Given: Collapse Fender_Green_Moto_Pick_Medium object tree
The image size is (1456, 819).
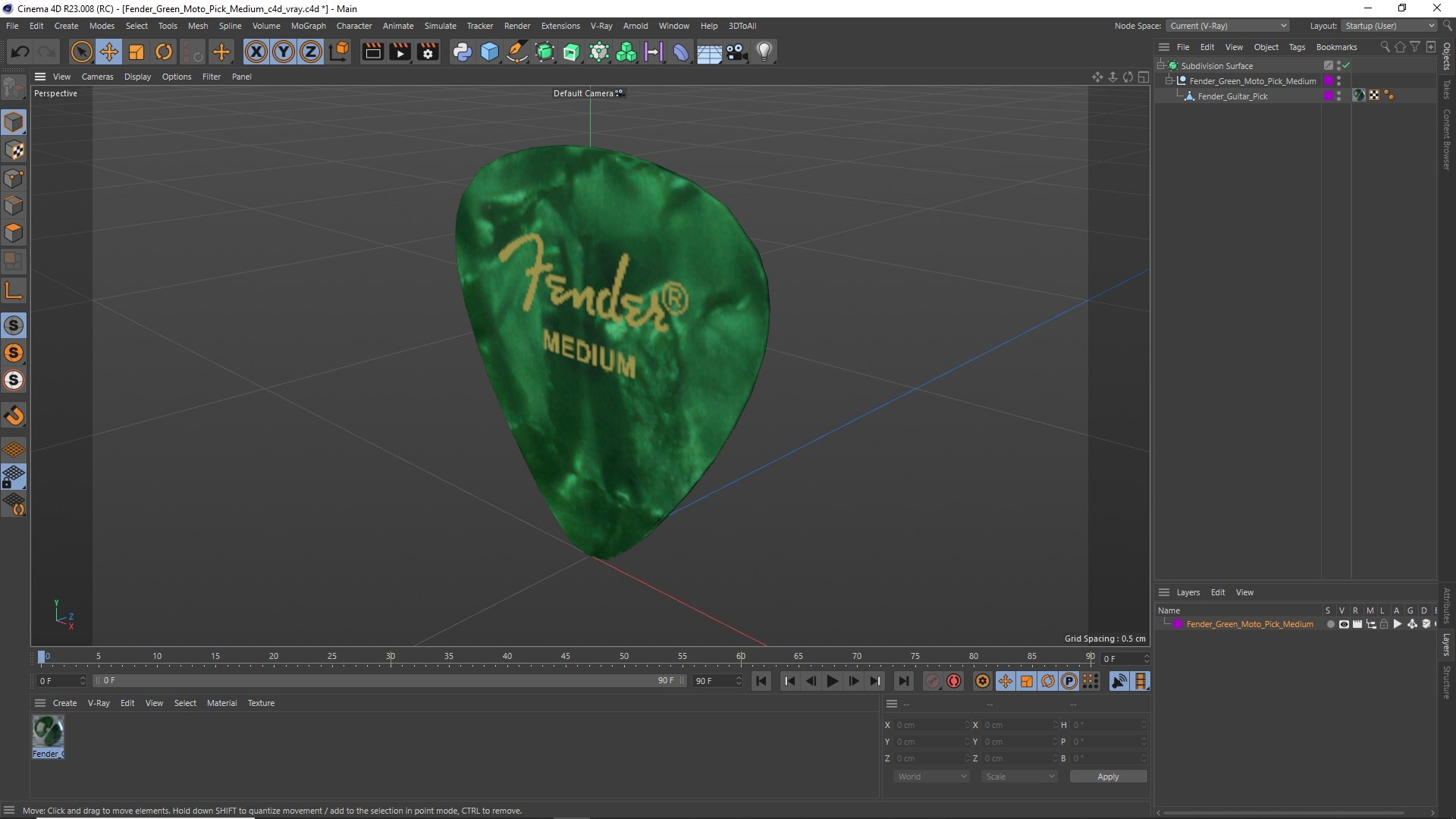Looking at the screenshot, I should click(x=1169, y=80).
